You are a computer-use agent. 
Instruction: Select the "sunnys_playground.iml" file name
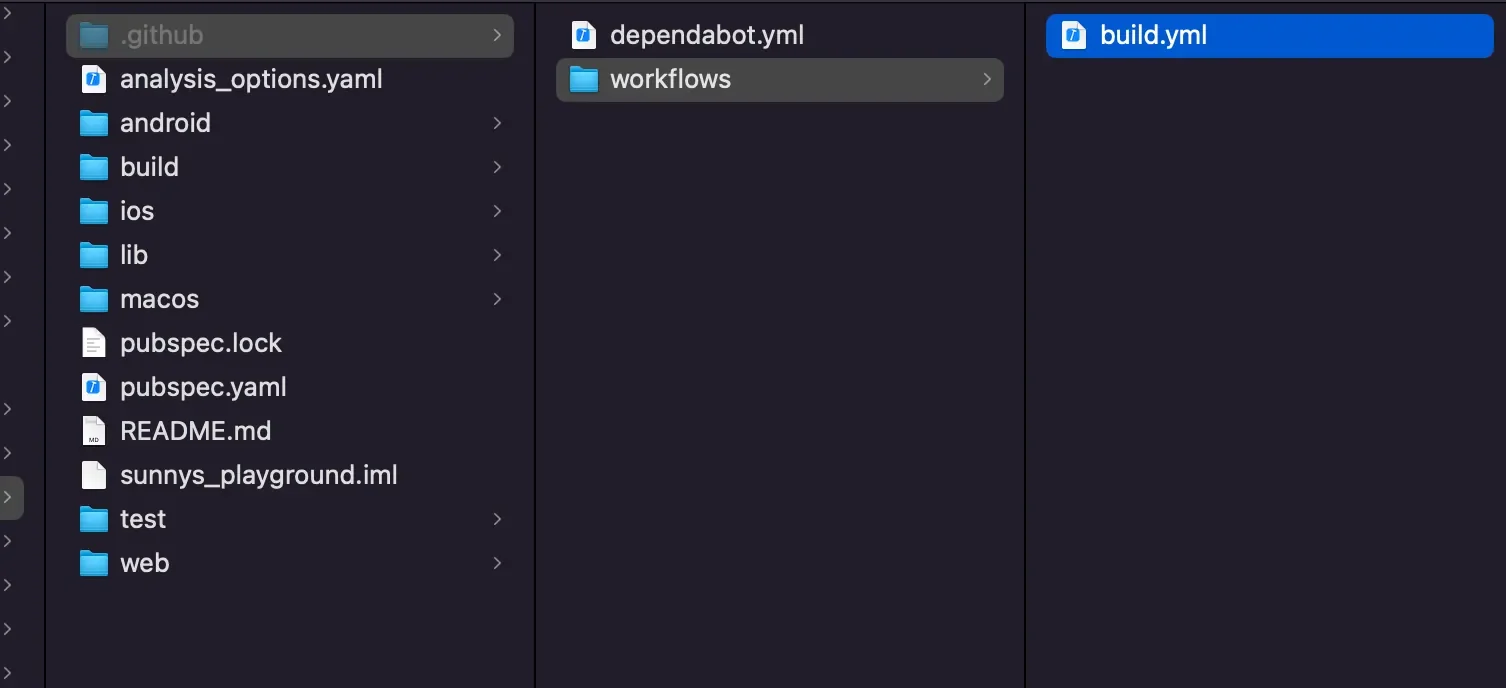(x=259, y=475)
